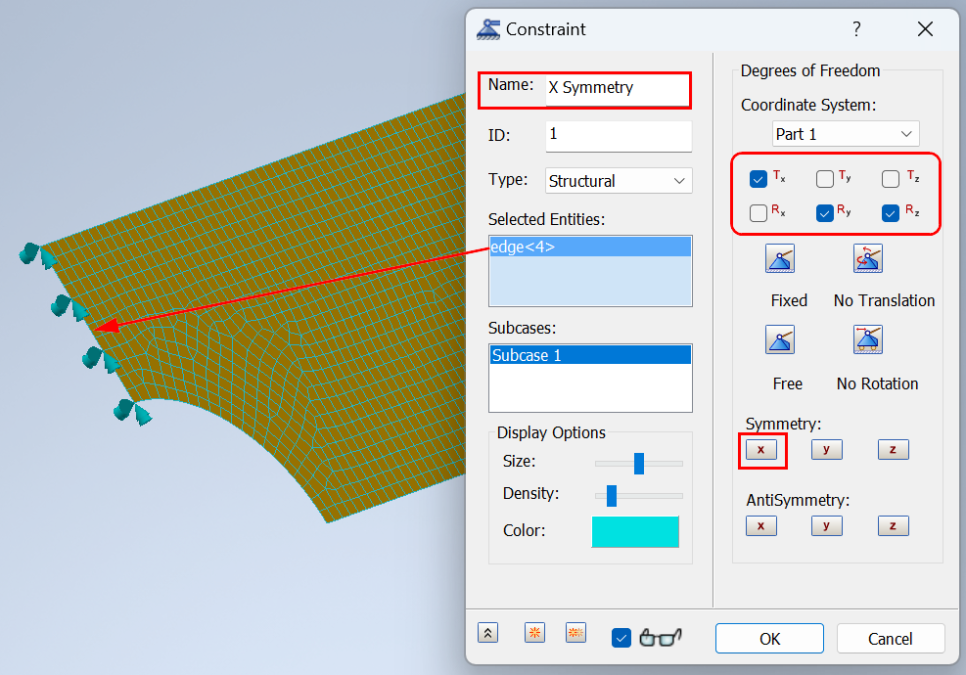Cancel the Constraint dialog

890,638
